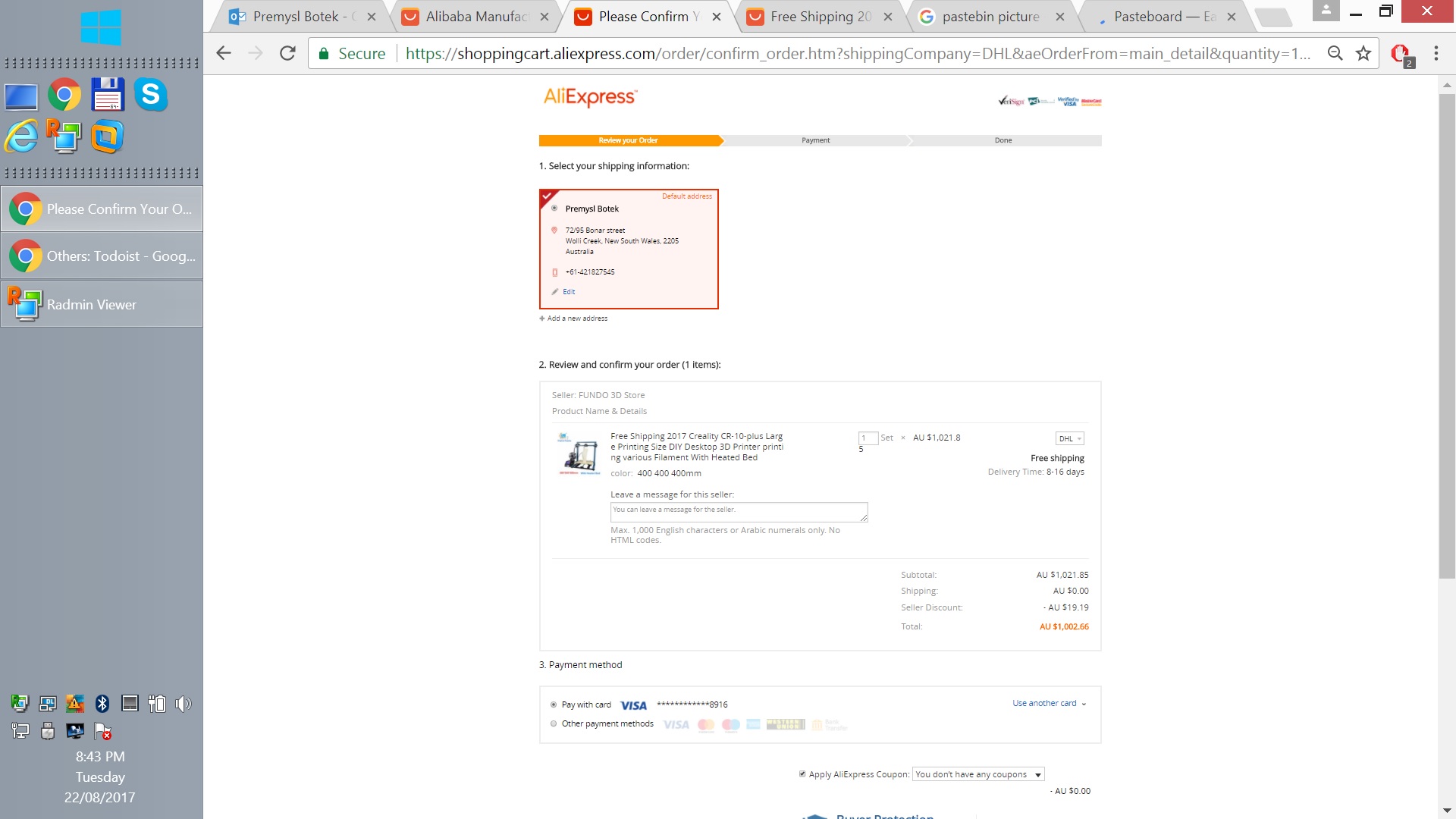Close the pastebin picture tab
This screenshot has height=819, width=1456.
pyautogui.click(x=1060, y=17)
